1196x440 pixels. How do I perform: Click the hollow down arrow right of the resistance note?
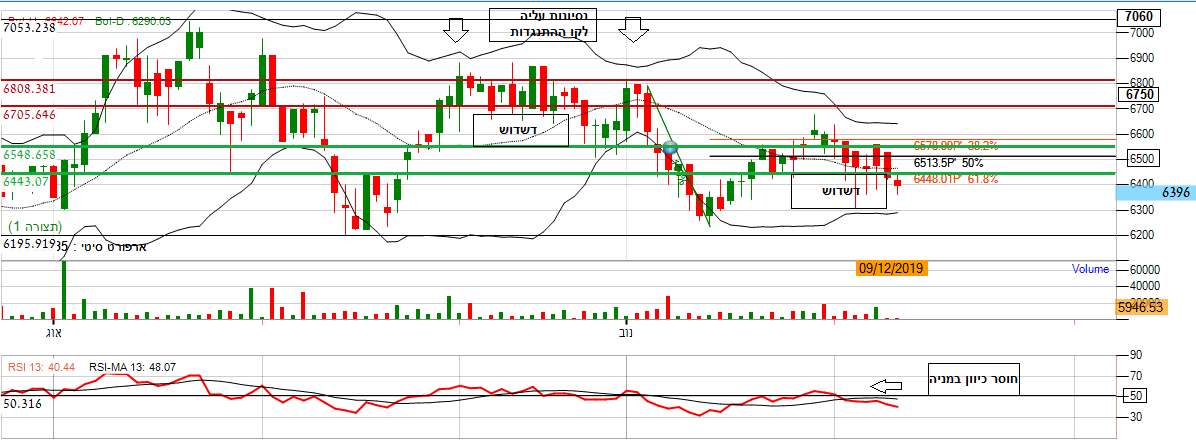(630, 30)
